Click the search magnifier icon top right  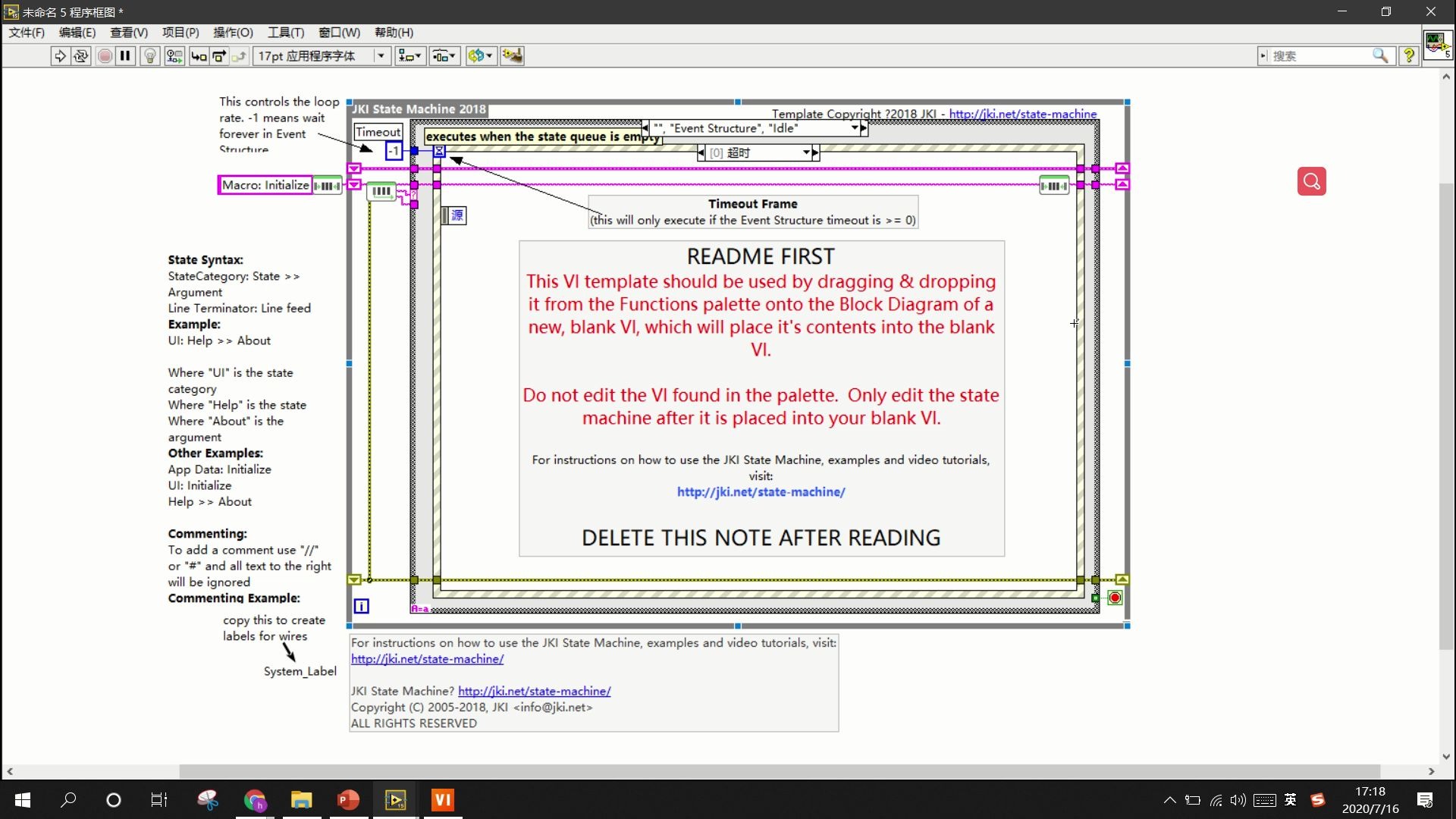pyautogui.click(x=1380, y=55)
